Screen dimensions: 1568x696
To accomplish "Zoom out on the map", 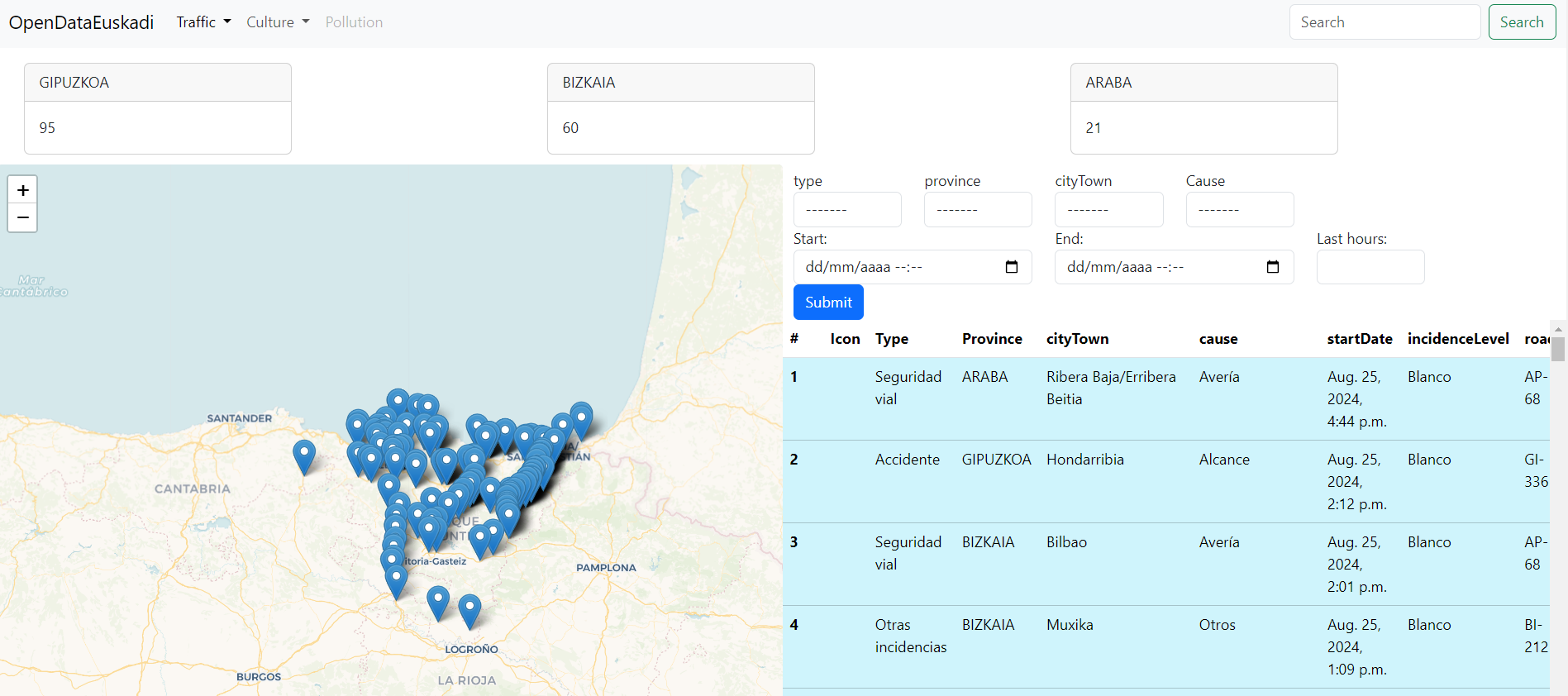I will tap(23, 218).
